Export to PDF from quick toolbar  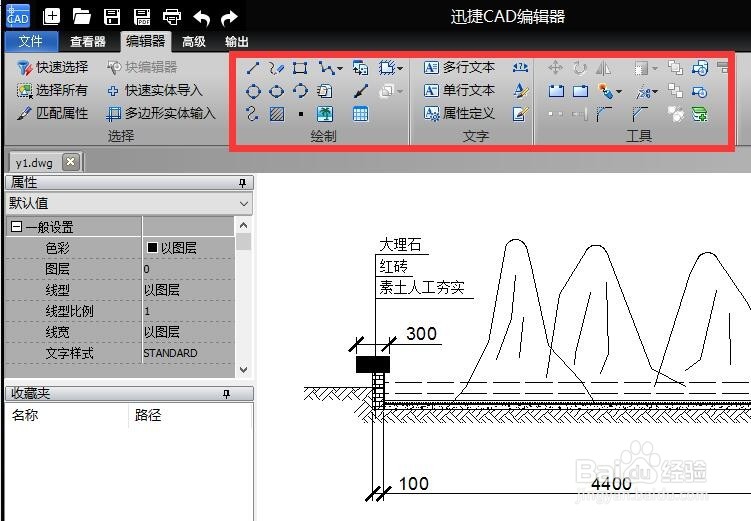(x=142, y=17)
